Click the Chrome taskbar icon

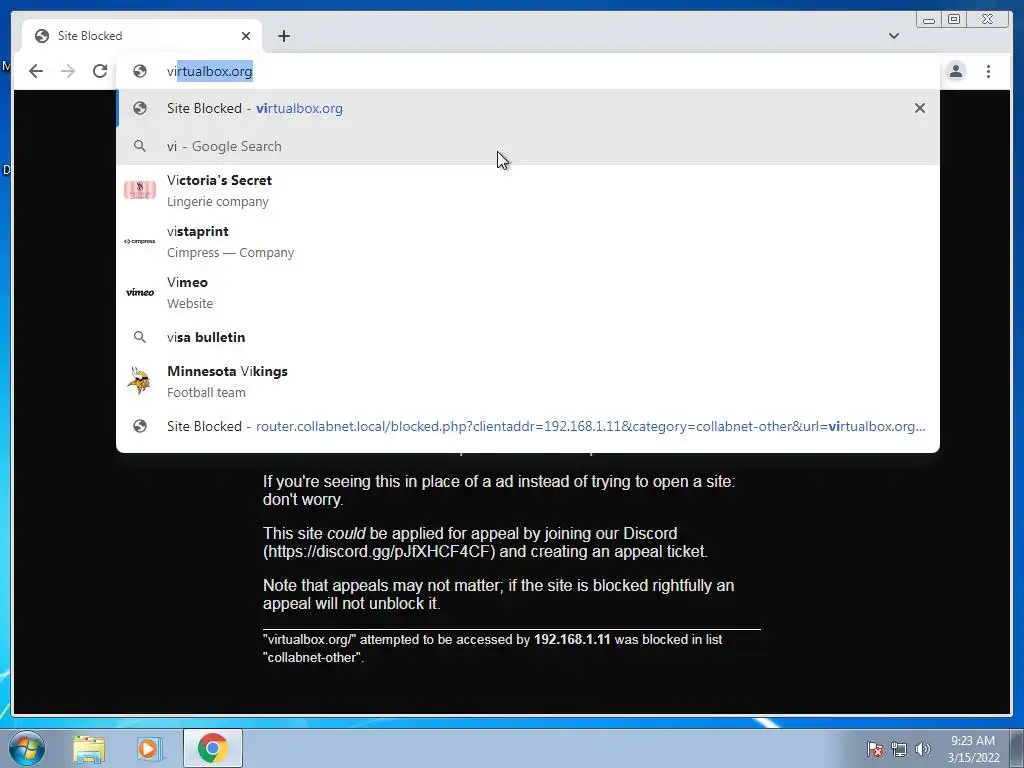click(213, 748)
